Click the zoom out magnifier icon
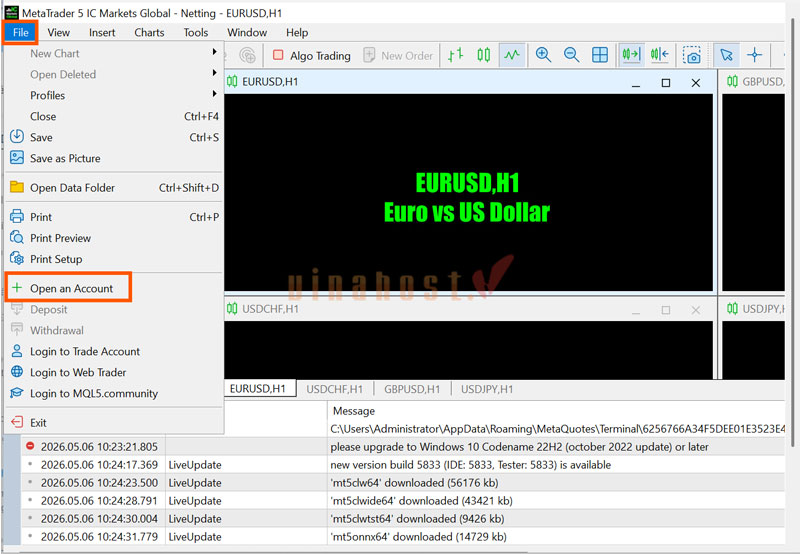Image resolution: width=800 pixels, height=554 pixels. (571, 55)
